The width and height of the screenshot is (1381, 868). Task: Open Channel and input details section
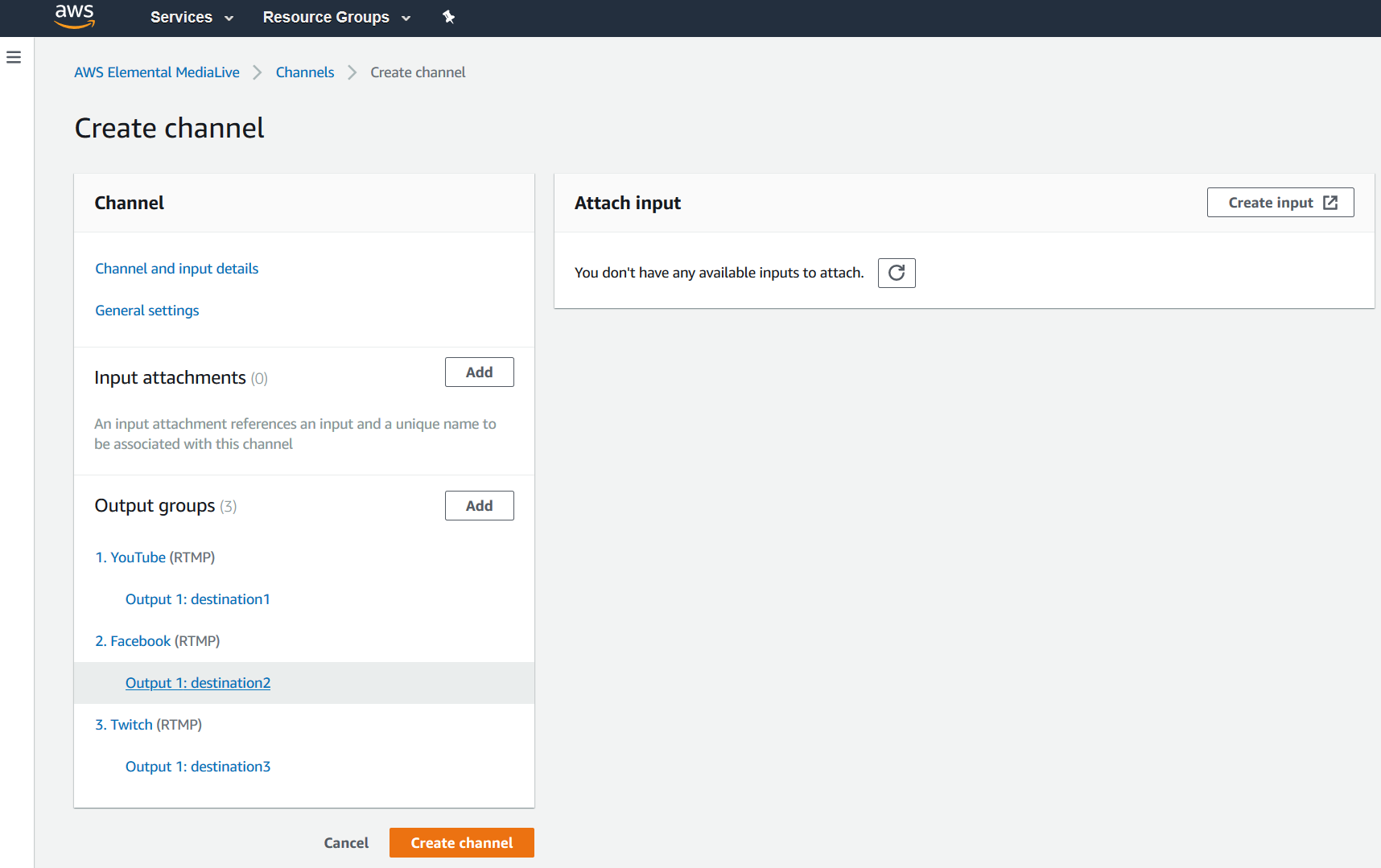[177, 269]
